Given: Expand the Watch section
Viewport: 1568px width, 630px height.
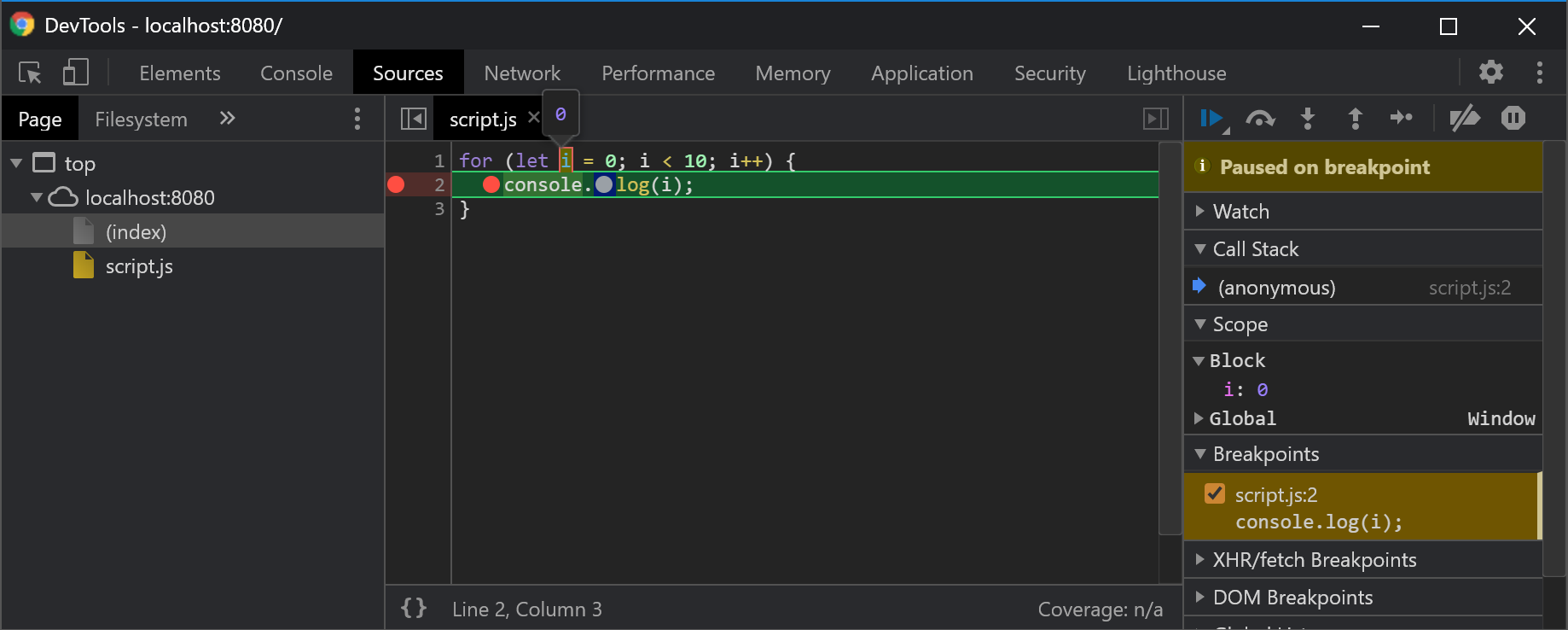Looking at the screenshot, I should [1241, 212].
